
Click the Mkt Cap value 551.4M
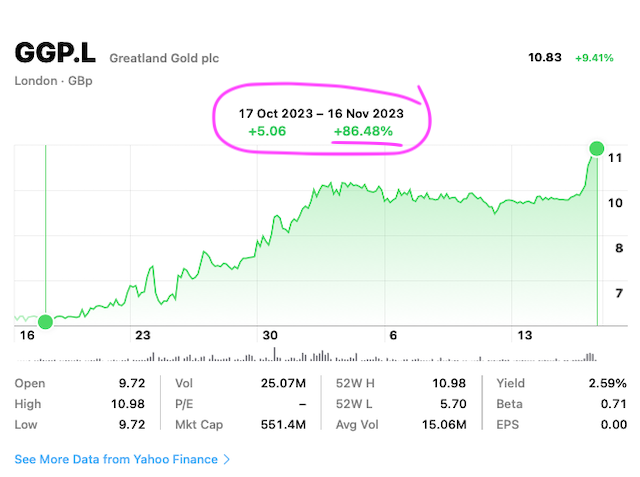(283, 425)
